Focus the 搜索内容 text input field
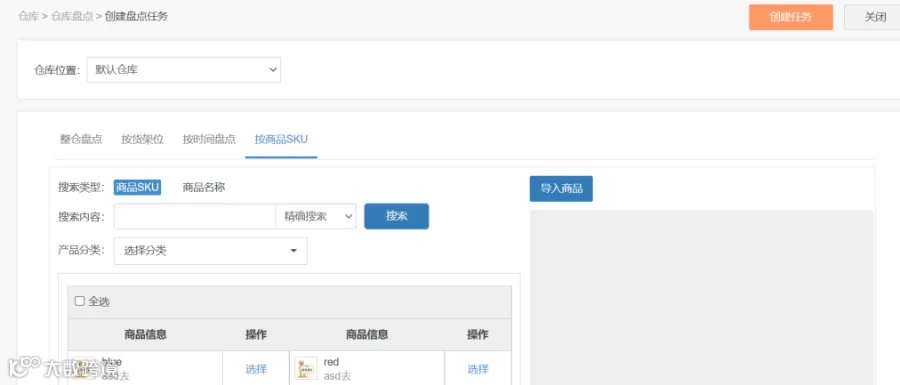The width and height of the screenshot is (900, 385). (195, 216)
